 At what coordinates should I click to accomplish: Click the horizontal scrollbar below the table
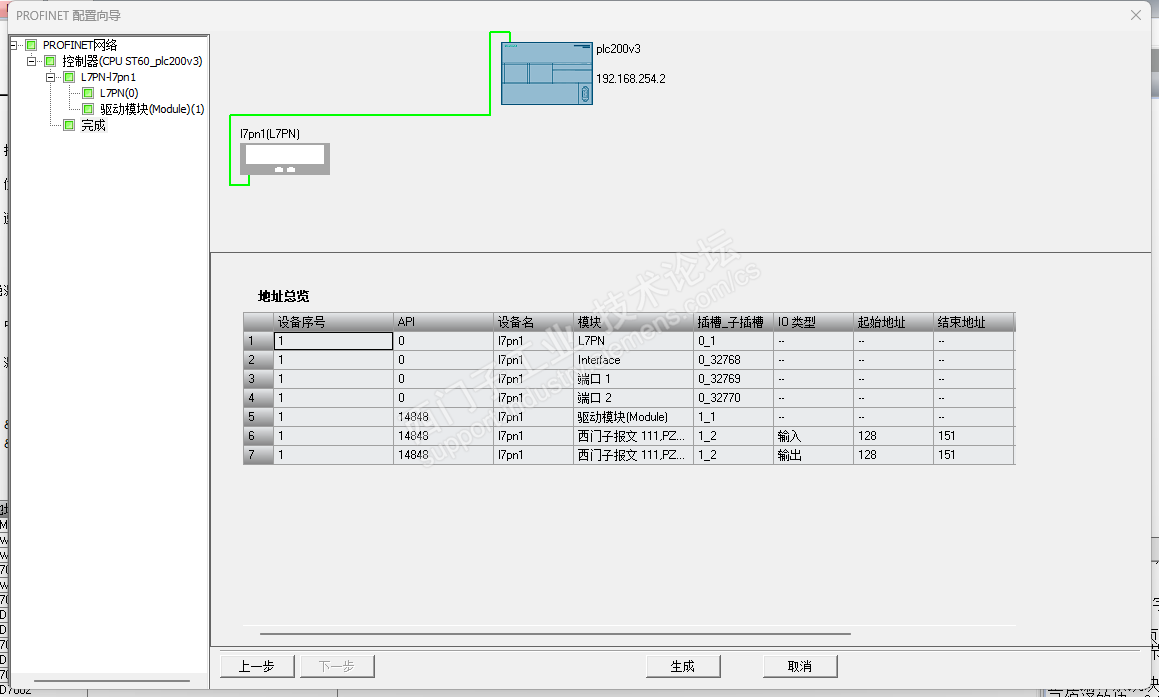(555, 633)
